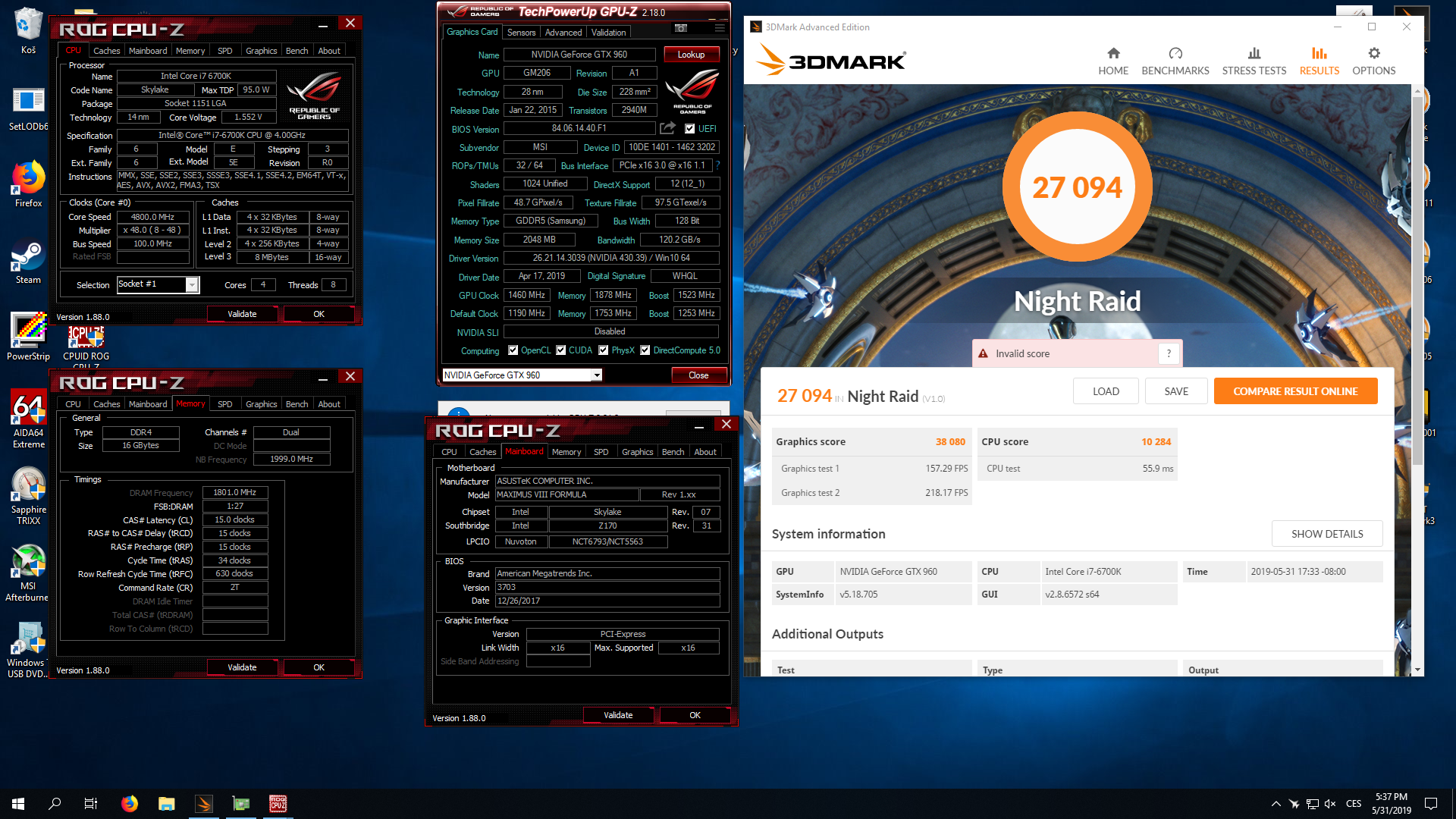This screenshot has width=1456, height=819.
Task: Click CES input language indicator
Action: (x=1354, y=804)
